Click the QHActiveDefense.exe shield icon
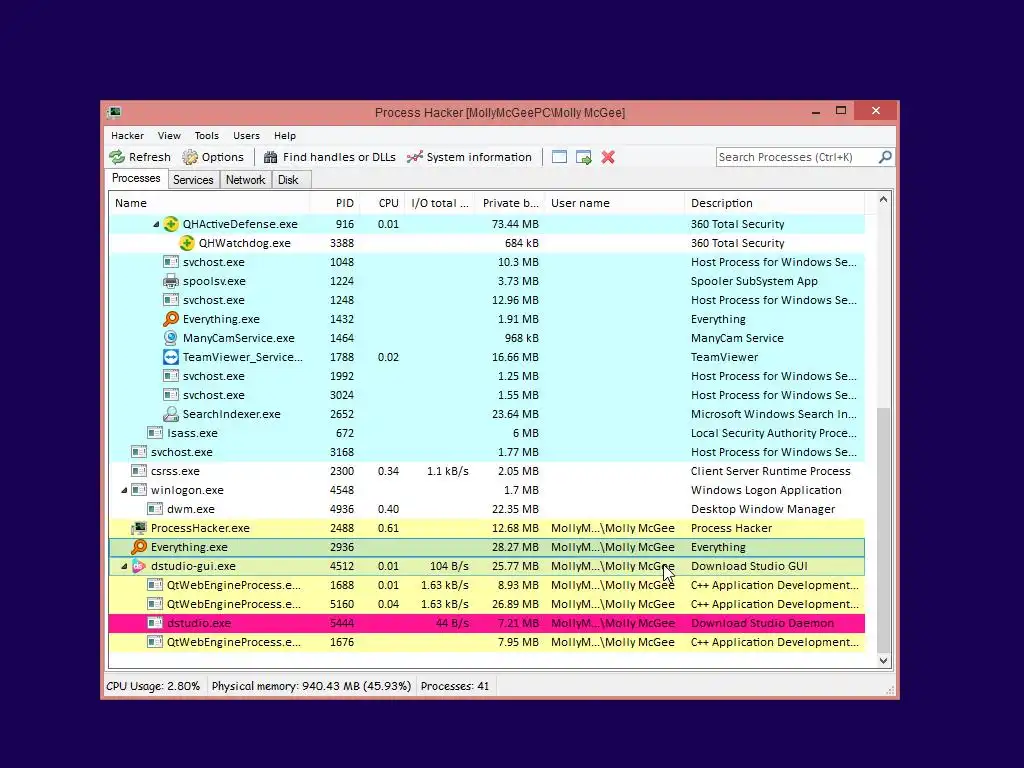Viewport: 1024px width, 768px height. pyautogui.click(x=170, y=224)
